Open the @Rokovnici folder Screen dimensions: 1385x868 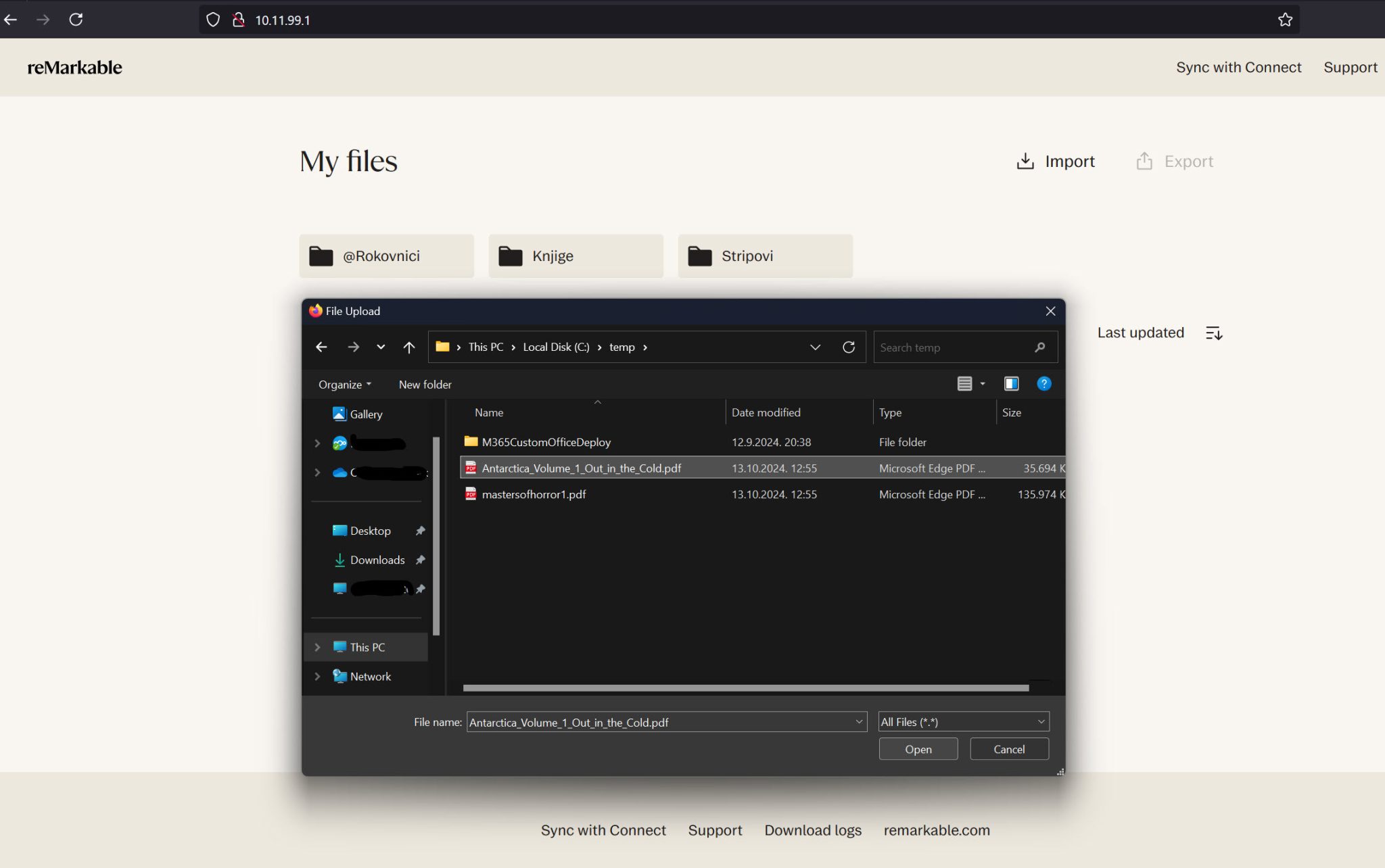coord(385,256)
